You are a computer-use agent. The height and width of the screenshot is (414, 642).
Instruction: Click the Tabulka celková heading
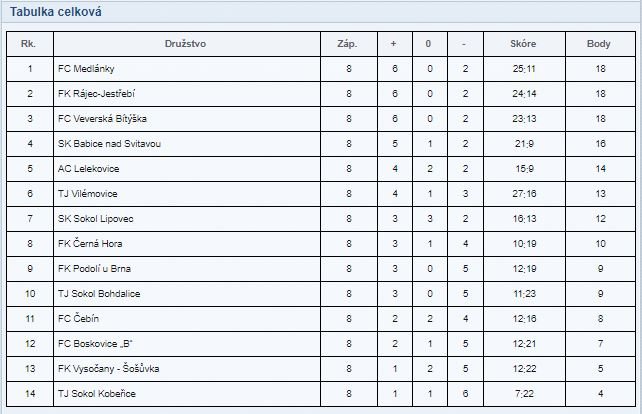[56, 11]
